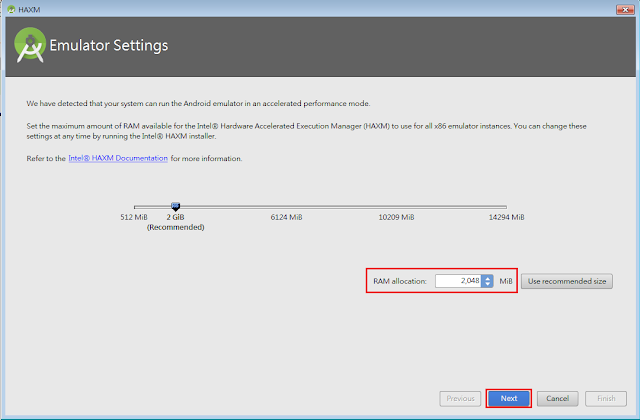The width and height of the screenshot is (640, 420).
Task: Click Use recommended size button
Action: 567,281
